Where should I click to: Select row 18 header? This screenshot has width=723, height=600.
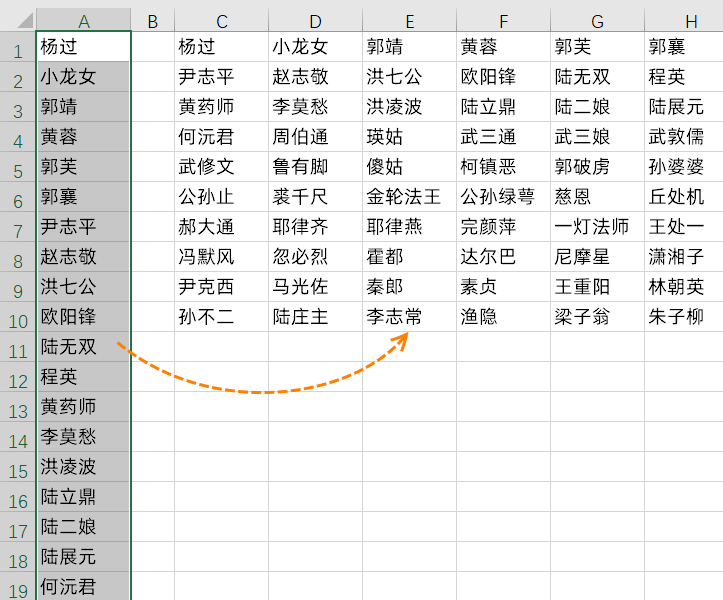(x=18, y=556)
